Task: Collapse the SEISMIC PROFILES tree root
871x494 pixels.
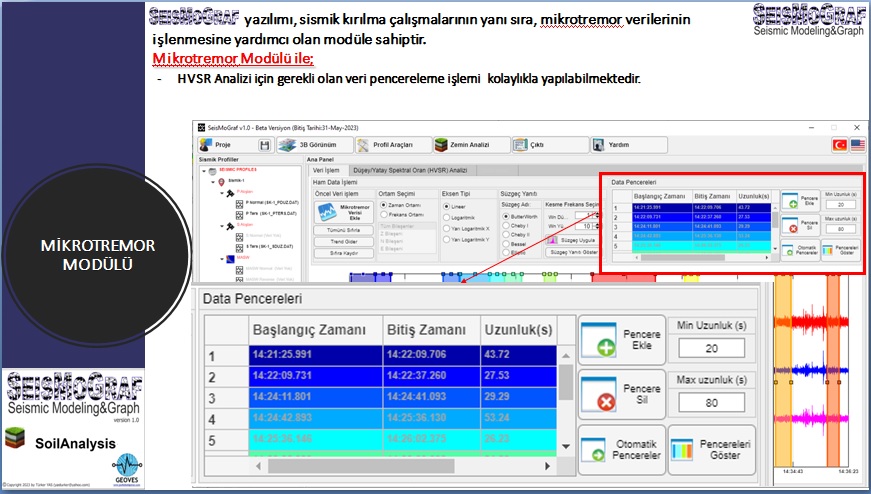Action: click(204, 171)
